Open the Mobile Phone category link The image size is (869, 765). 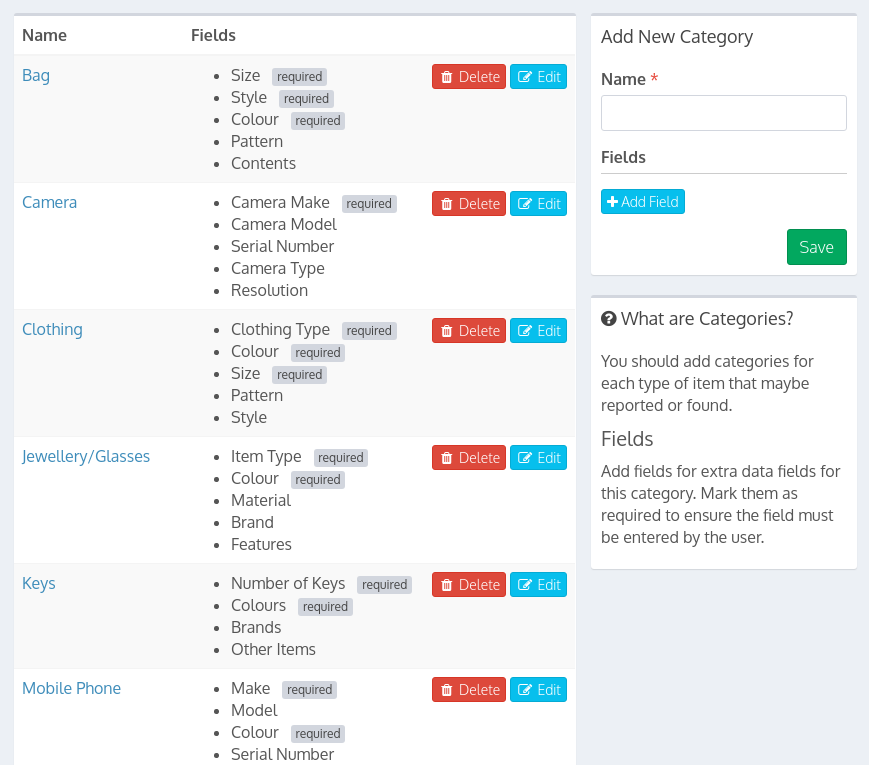[x=71, y=689]
